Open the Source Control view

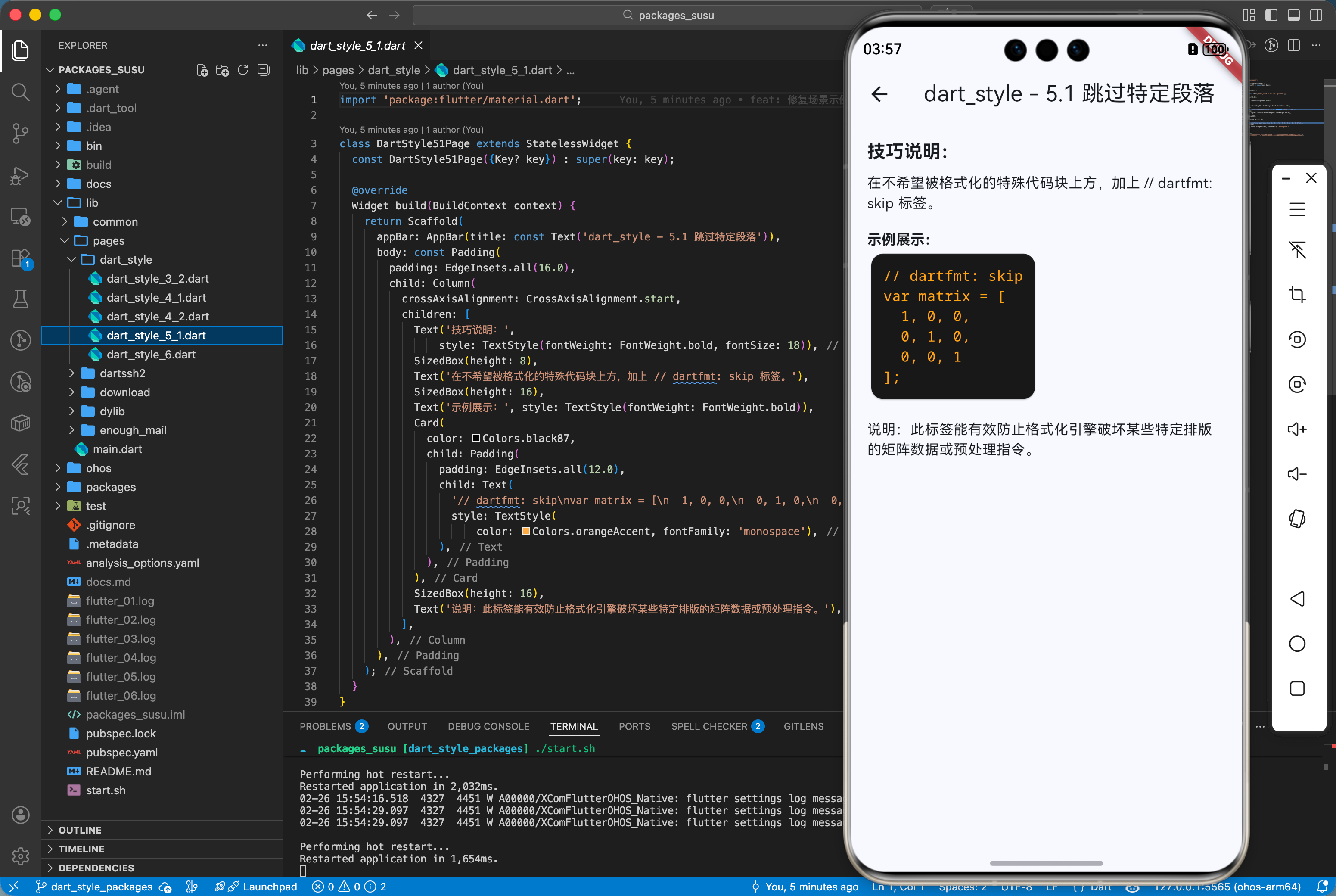21,133
